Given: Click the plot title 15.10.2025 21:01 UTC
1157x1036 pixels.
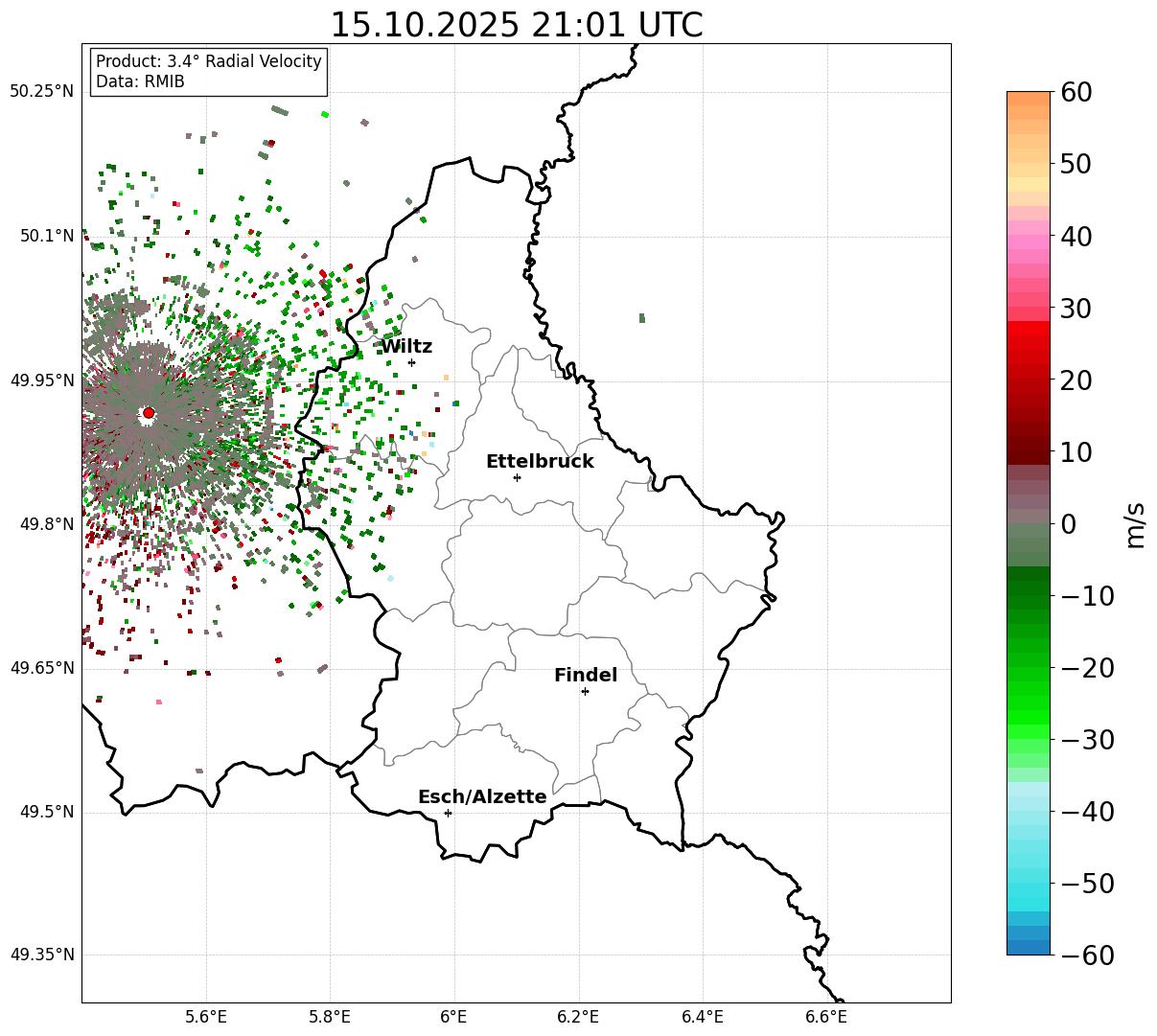Looking at the screenshot, I should [516, 25].
